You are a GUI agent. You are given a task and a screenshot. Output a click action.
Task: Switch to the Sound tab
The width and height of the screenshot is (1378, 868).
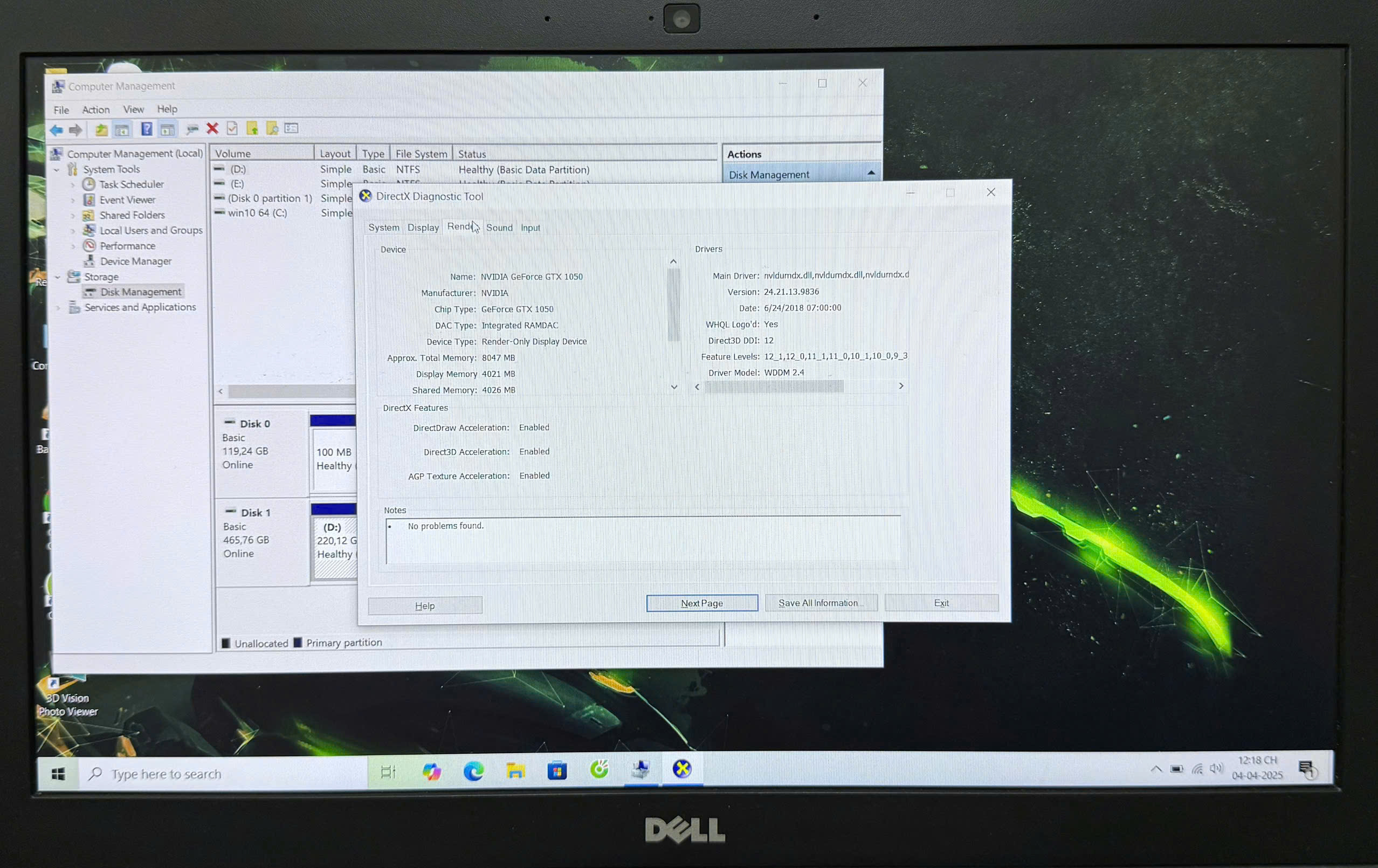[x=499, y=228]
